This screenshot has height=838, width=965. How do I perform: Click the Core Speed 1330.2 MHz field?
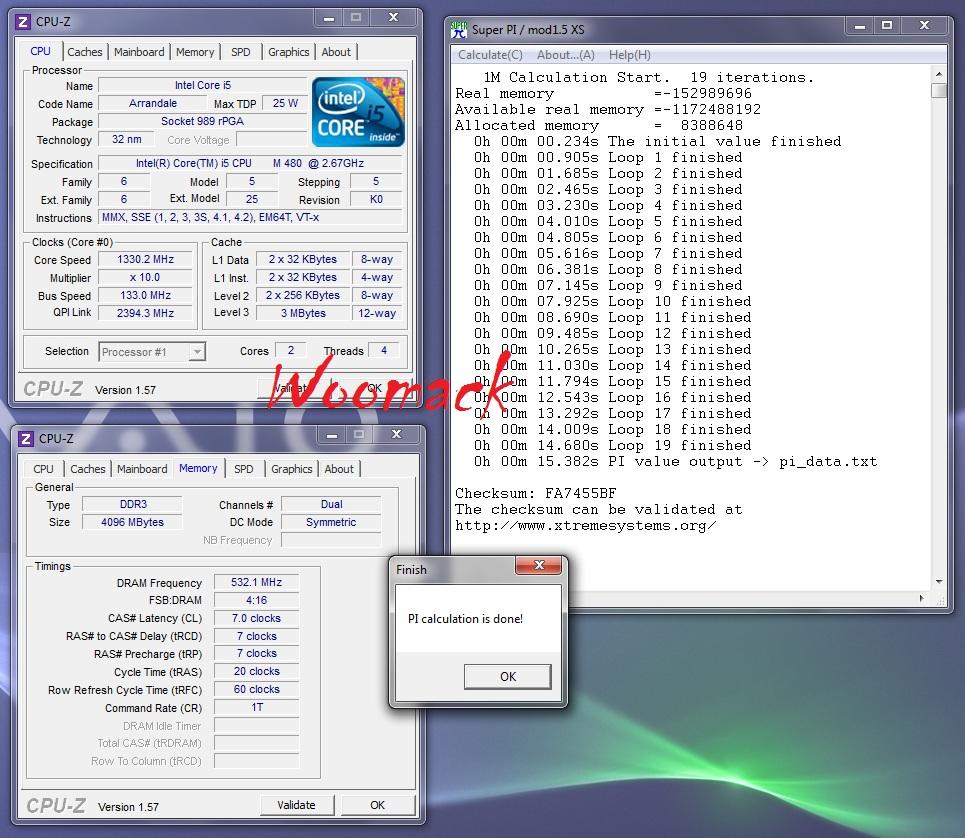pyautogui.click(x=145, y=260)
